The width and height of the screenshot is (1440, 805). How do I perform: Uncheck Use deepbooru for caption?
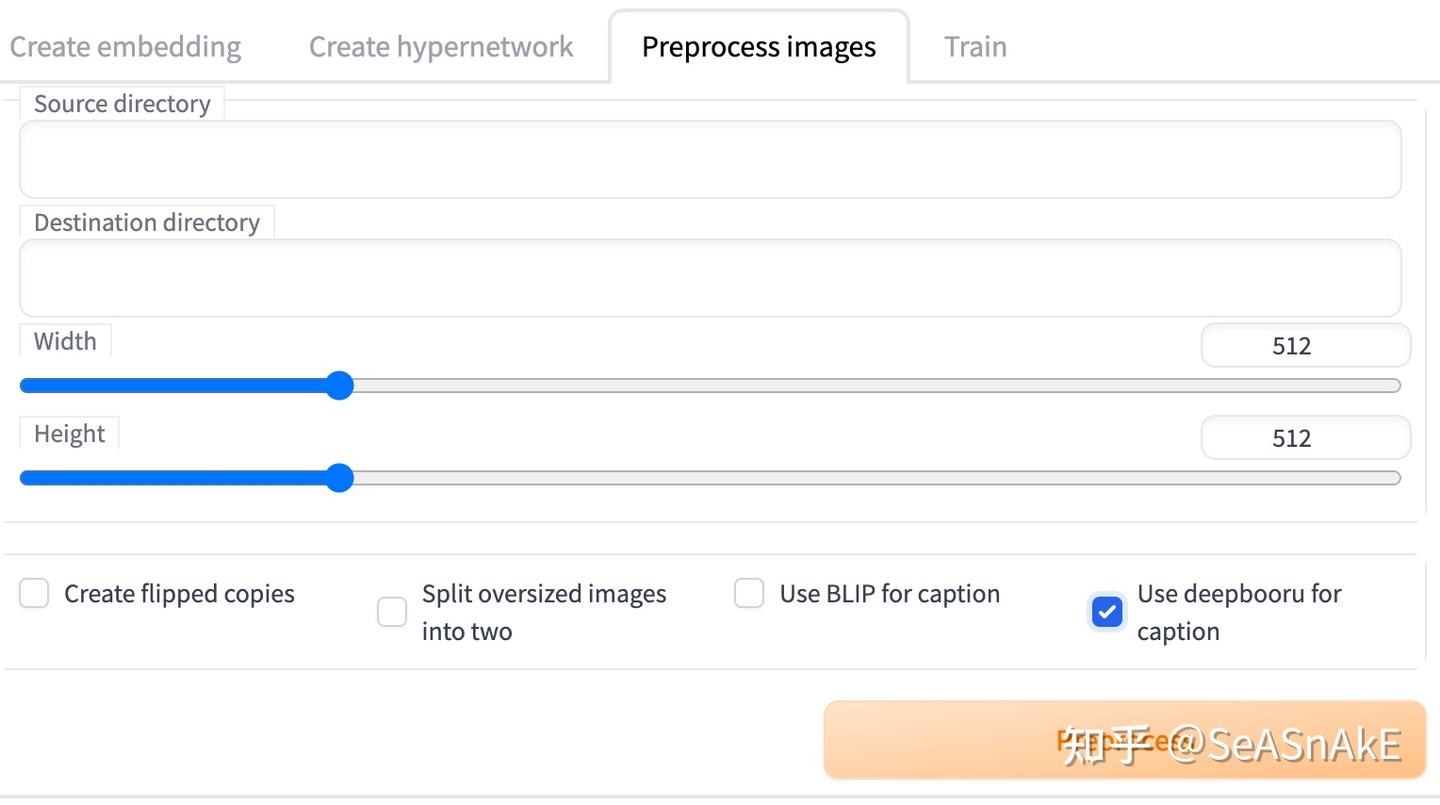point(1107,612)
